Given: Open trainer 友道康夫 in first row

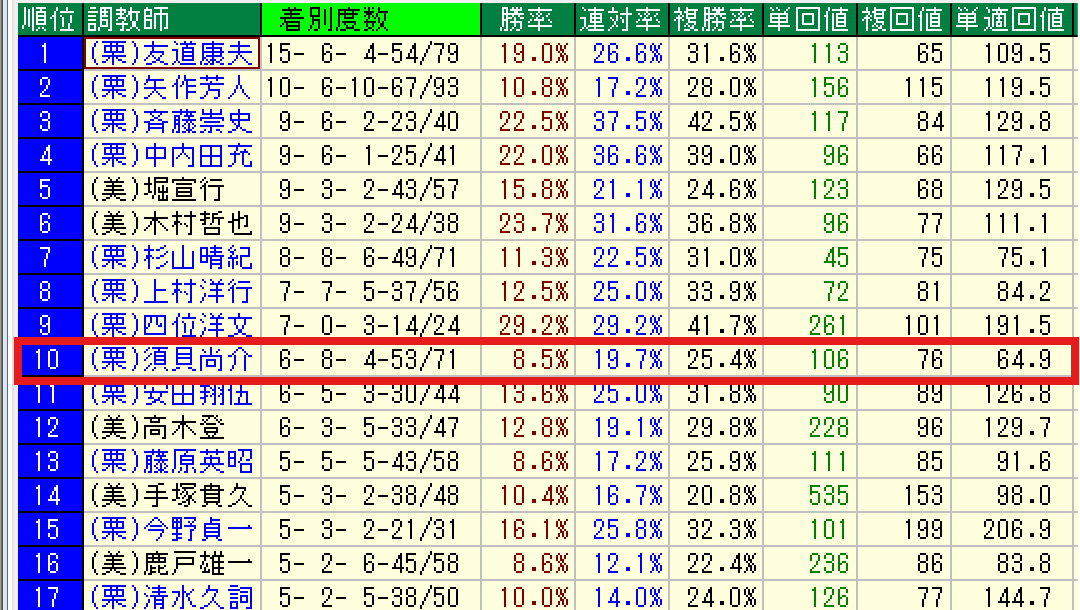Looking at the screenshot, I should 171,53.
